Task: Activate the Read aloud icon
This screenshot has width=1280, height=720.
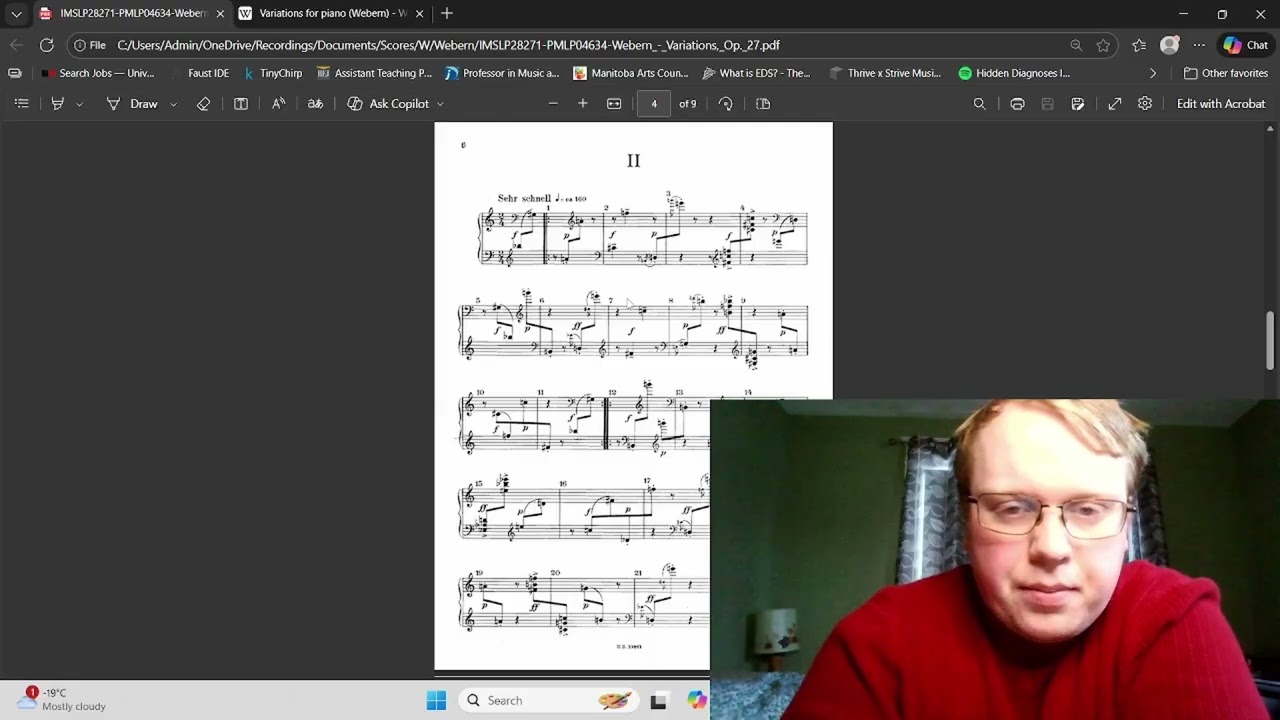Action: tap(278, 104)
